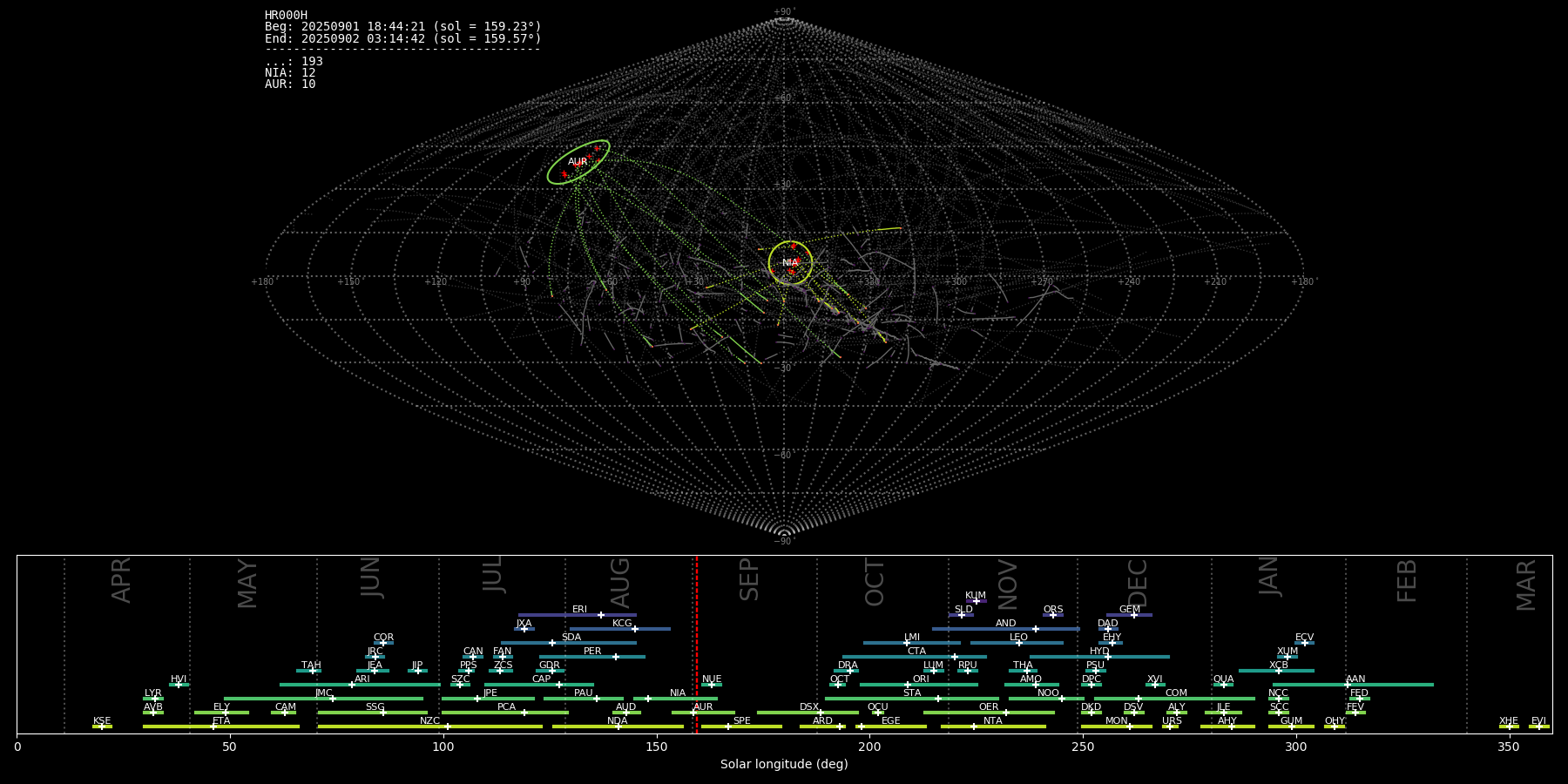1568x784 pixels.
Task: Click the STA shower label on the timeline
Action: tap(912, 693)
